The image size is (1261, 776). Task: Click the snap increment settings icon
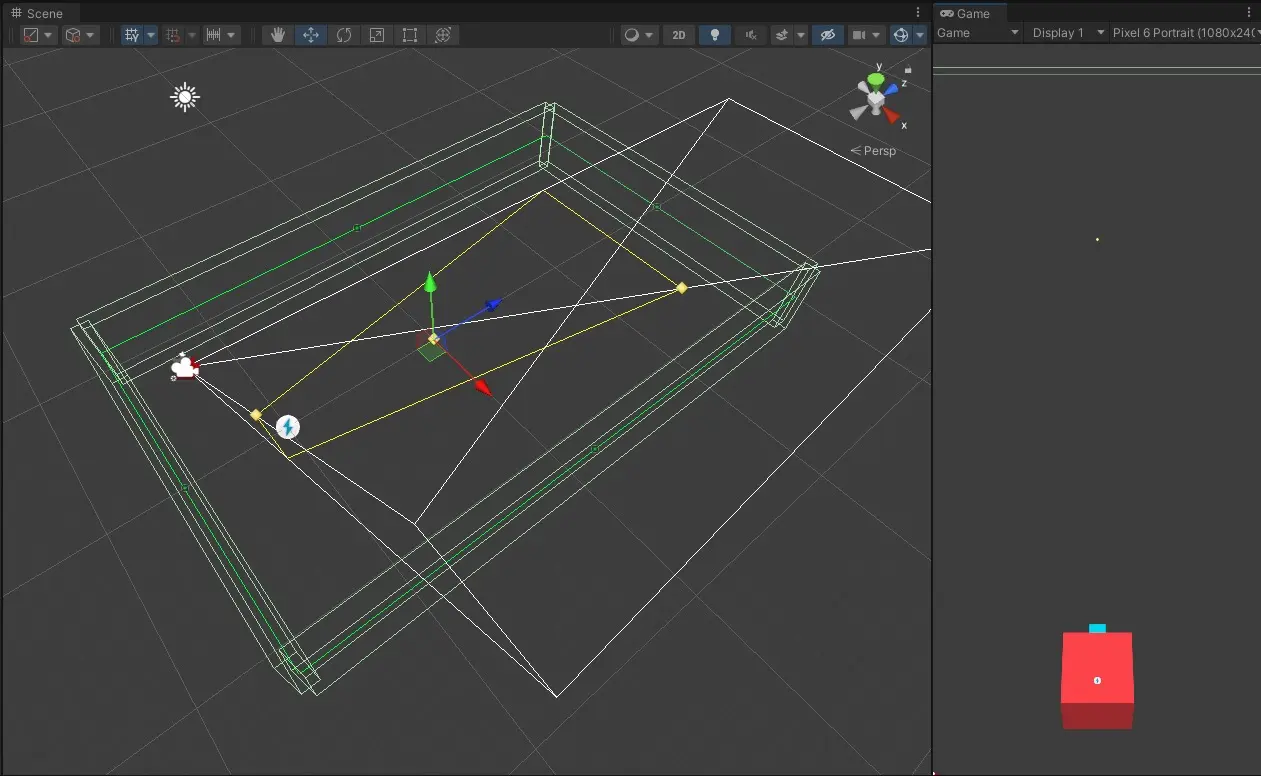coord(213,35)
